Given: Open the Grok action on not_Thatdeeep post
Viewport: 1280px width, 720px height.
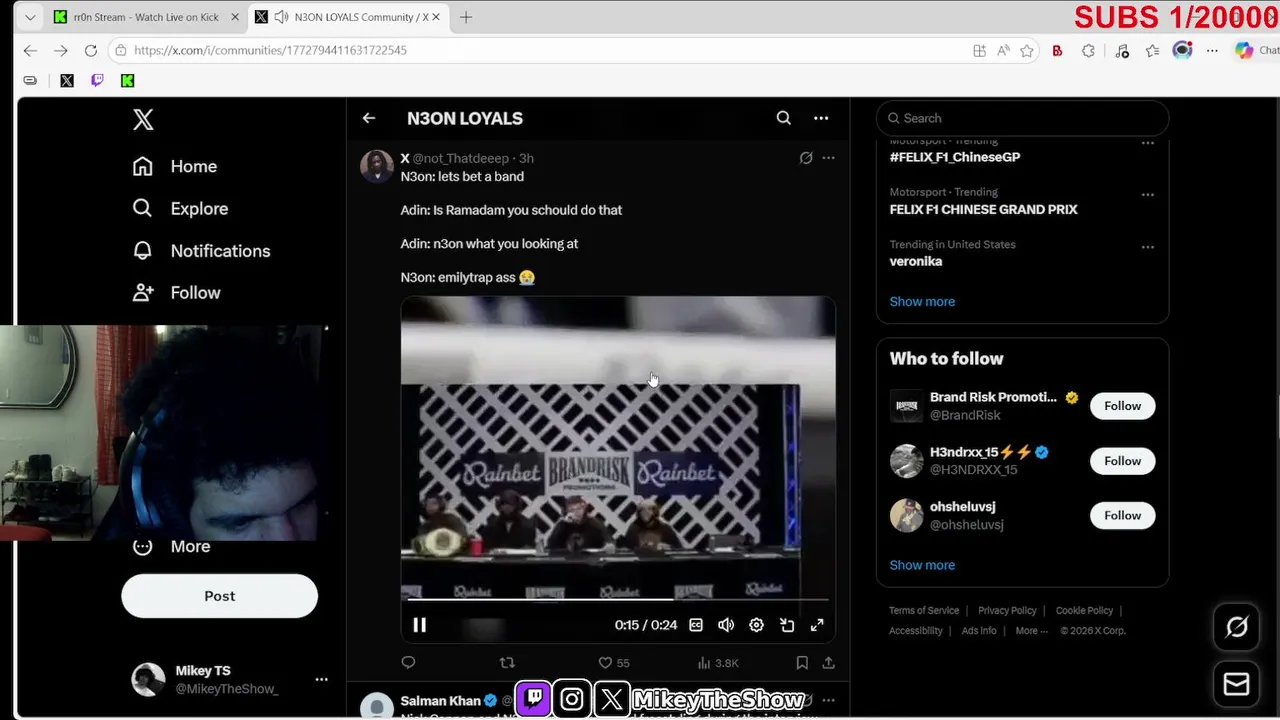Looking at the screenshot, I should click(806, 158).
